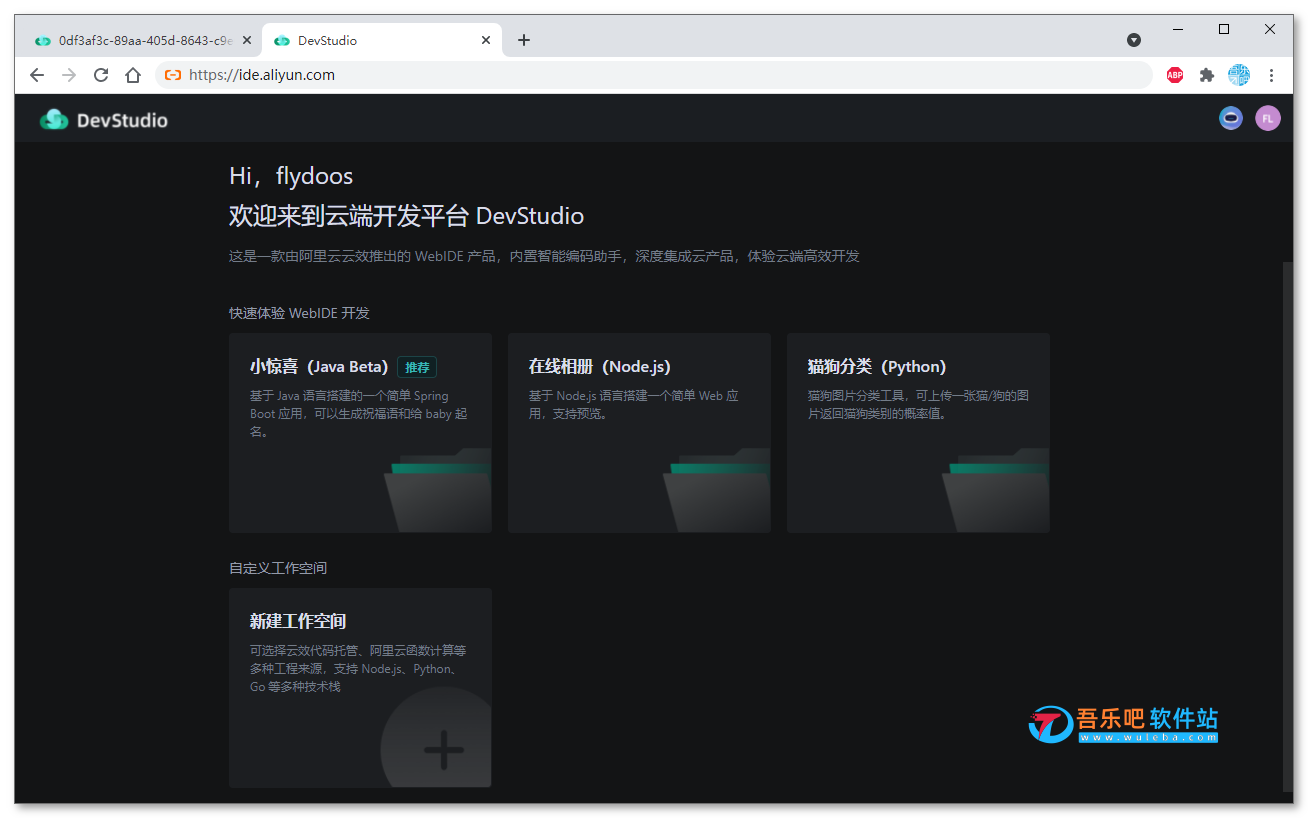
Task: Click the DevStudio logo in header
Action: (x=103, y=120)
